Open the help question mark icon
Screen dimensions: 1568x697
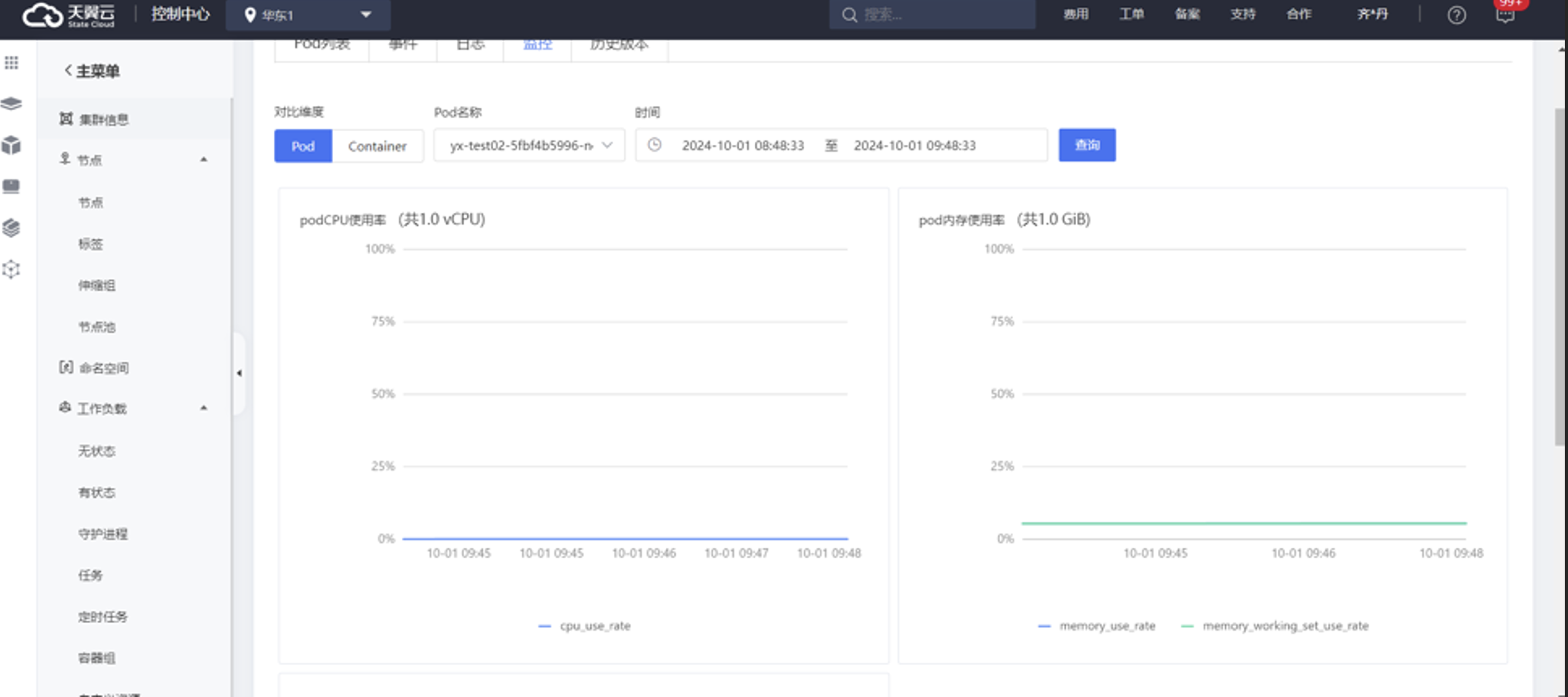1456,15
